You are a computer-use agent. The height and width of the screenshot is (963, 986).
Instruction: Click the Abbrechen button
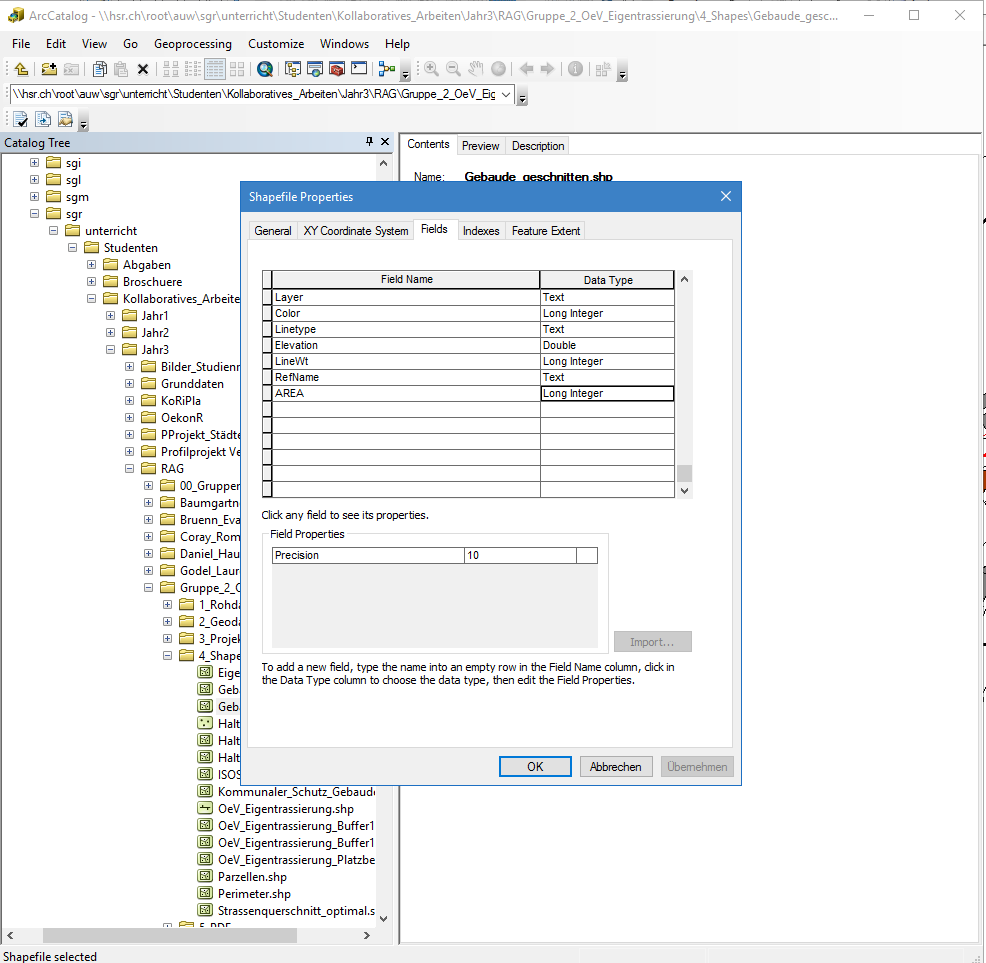[616, 766]
